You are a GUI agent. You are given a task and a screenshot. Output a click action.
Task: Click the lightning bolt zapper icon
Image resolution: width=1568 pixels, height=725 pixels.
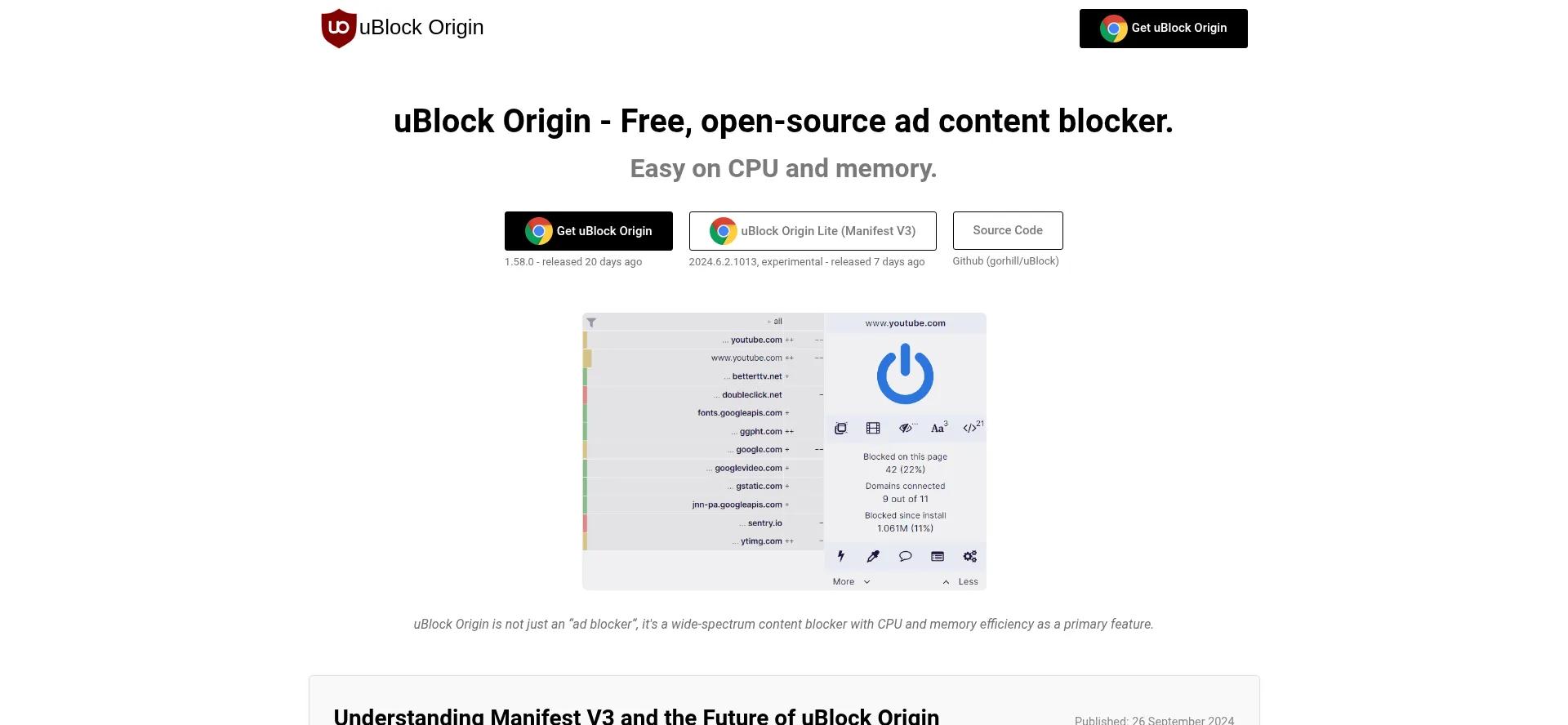point(840,556)
